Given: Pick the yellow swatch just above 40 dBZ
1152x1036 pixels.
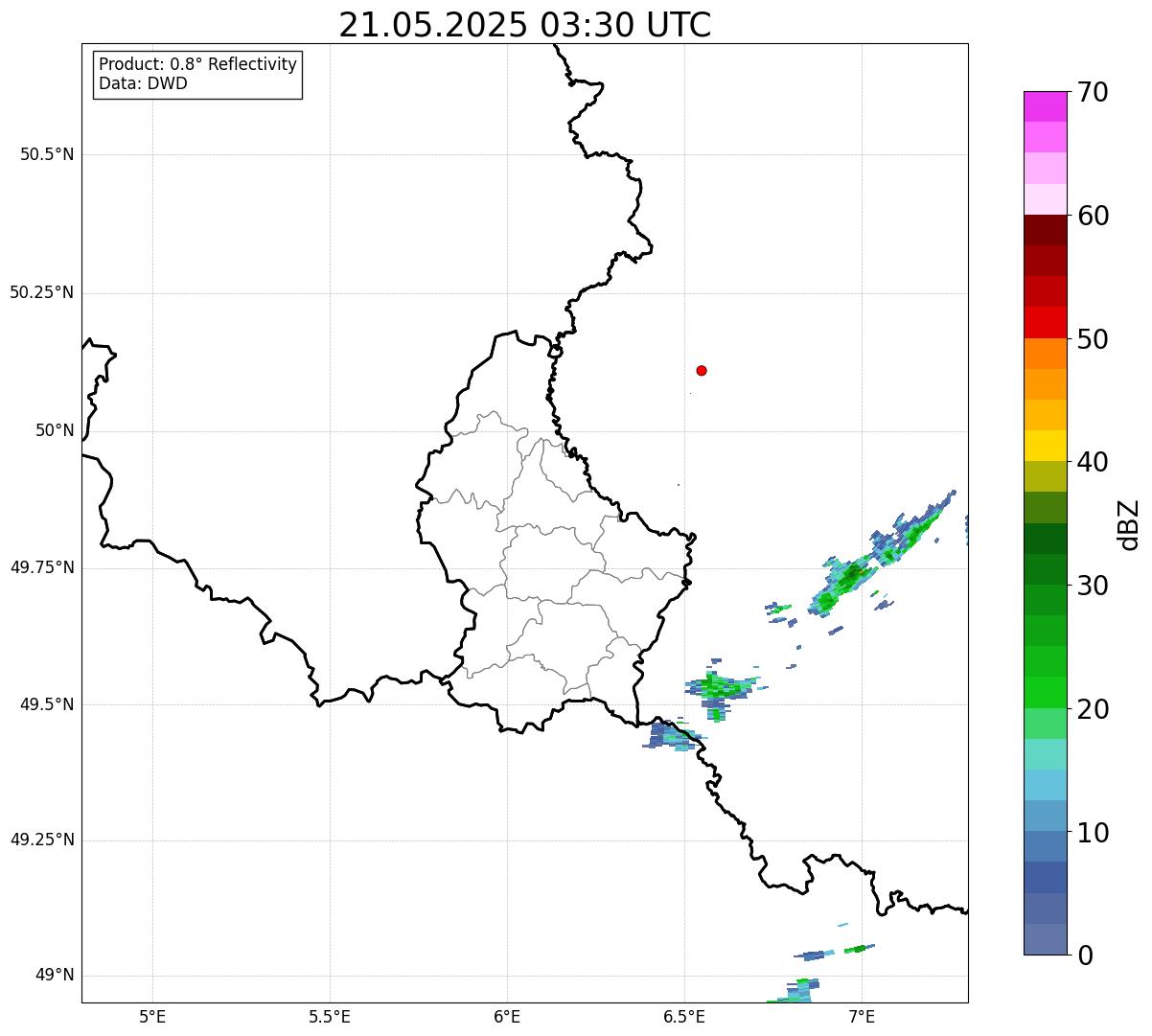Looking at the screenshot, I should [1045, 447].
